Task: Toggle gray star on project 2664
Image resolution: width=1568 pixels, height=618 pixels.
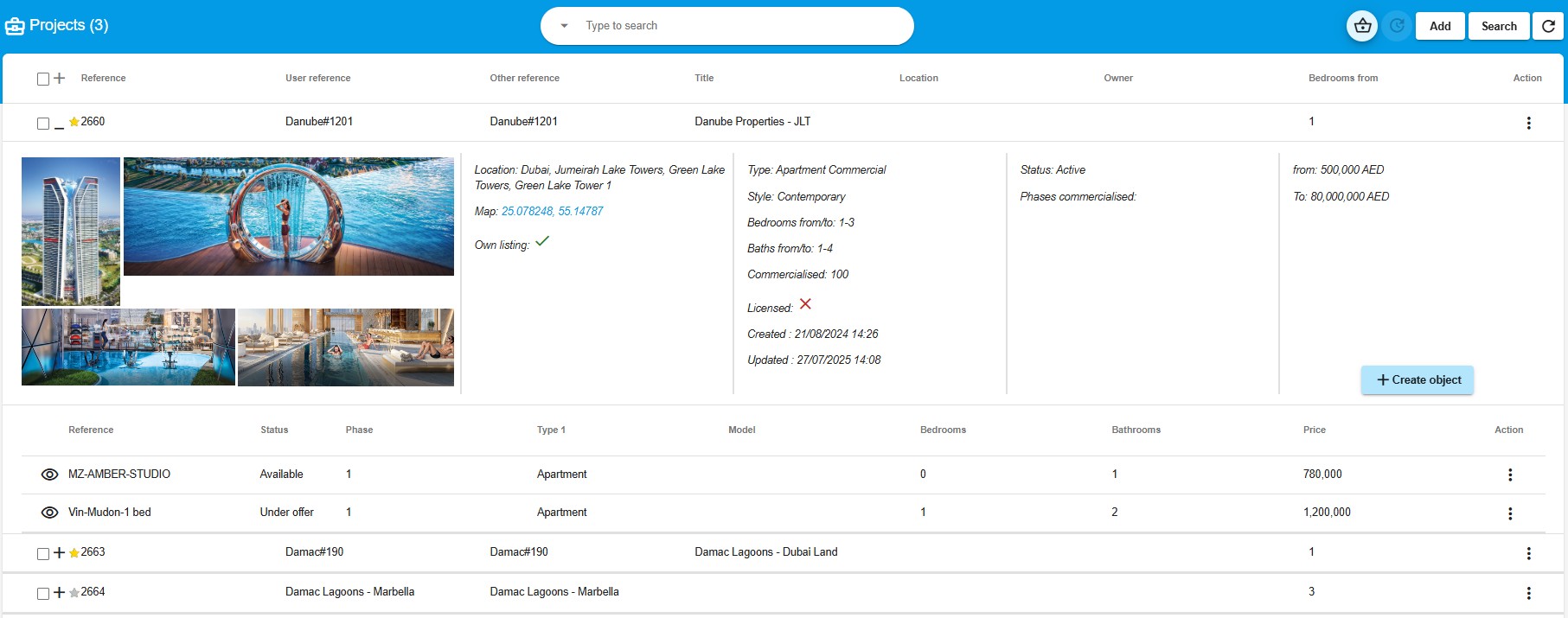Action: 74,592
